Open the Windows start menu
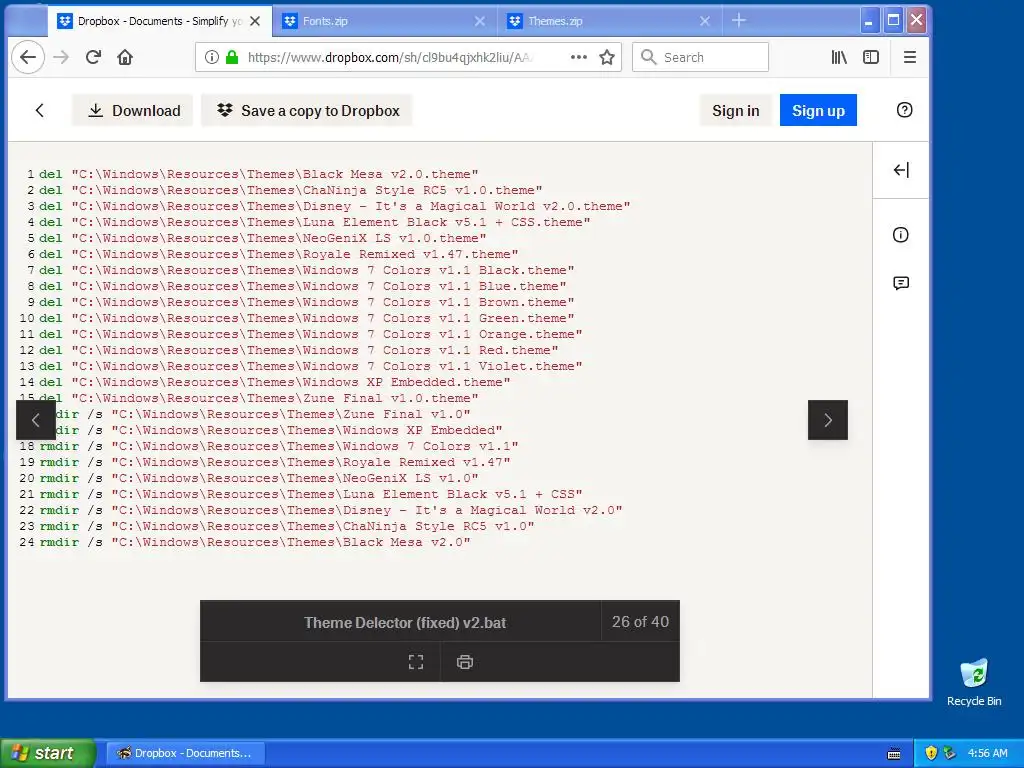Viewport: 1024px width, 768px height. click(x=47, y=753)
